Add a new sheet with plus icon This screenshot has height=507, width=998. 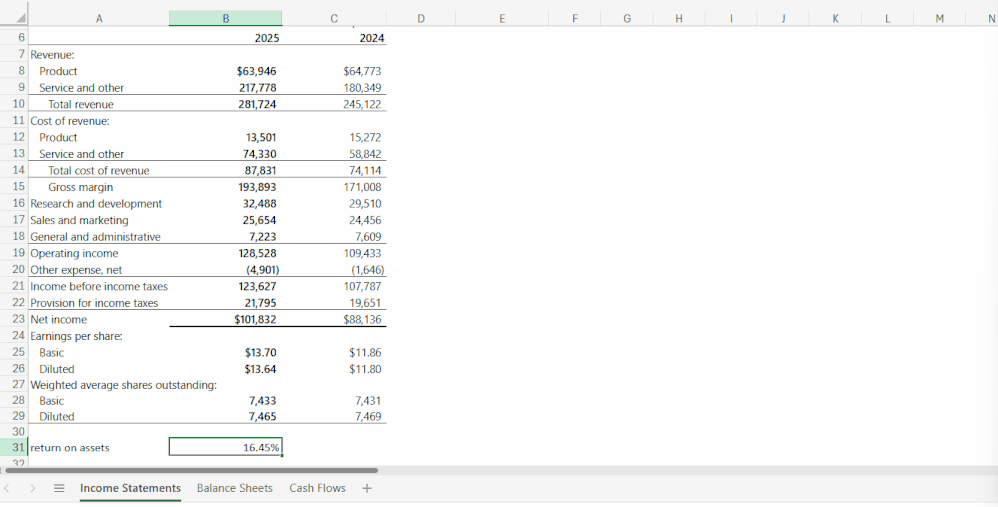pos(367,489)
